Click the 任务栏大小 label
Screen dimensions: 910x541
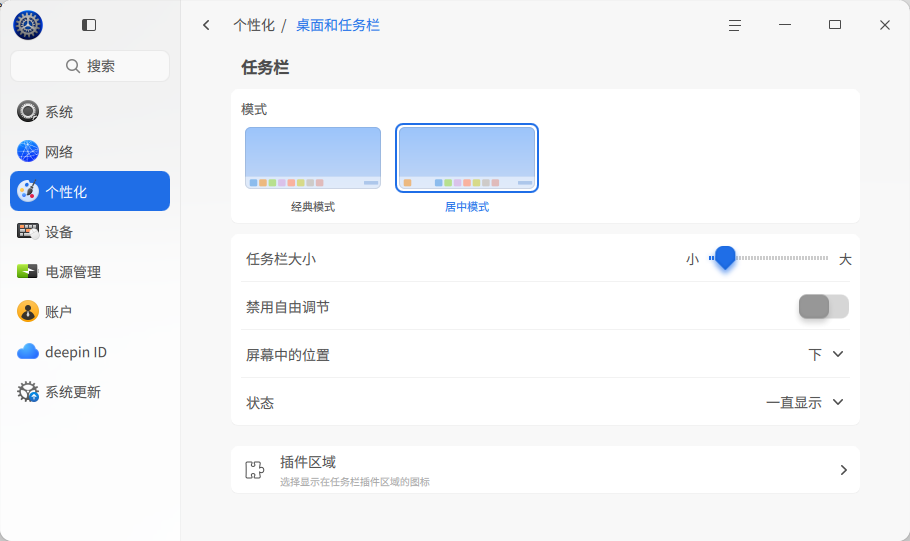[x=281, y=259]
